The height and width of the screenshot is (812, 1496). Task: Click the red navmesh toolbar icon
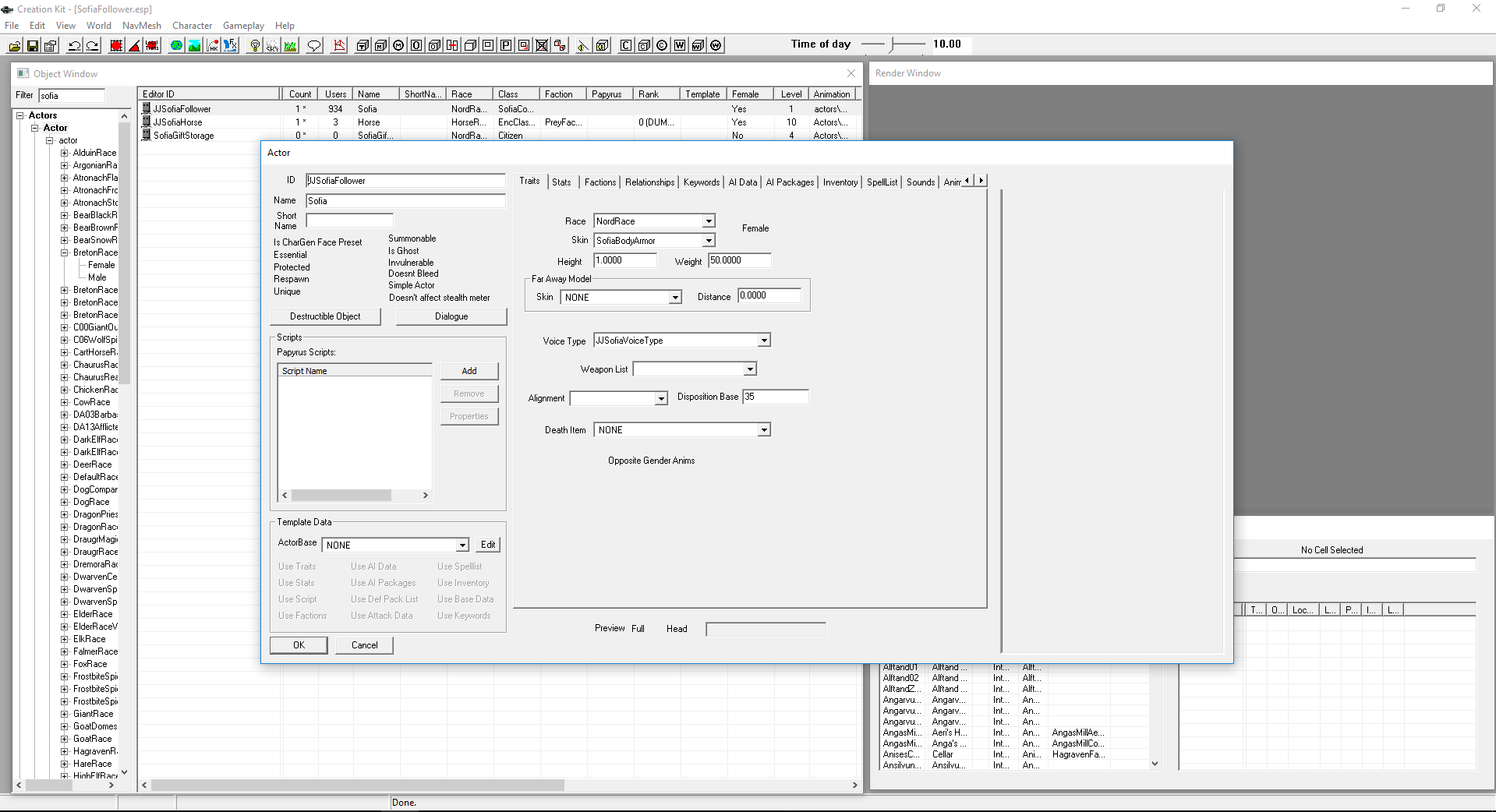[x=338, y=45]
